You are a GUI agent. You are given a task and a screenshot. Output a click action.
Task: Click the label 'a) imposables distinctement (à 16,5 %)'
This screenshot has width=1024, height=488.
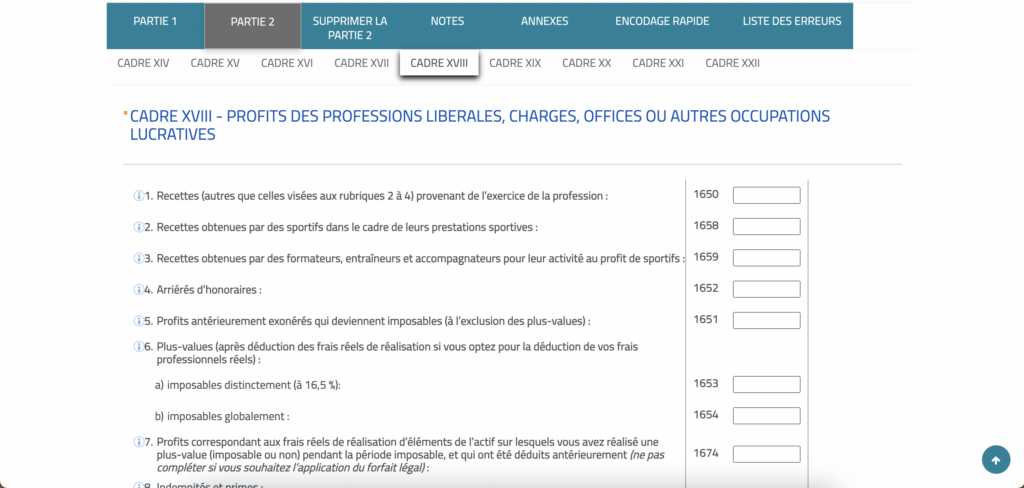click(x=248, y=385)
